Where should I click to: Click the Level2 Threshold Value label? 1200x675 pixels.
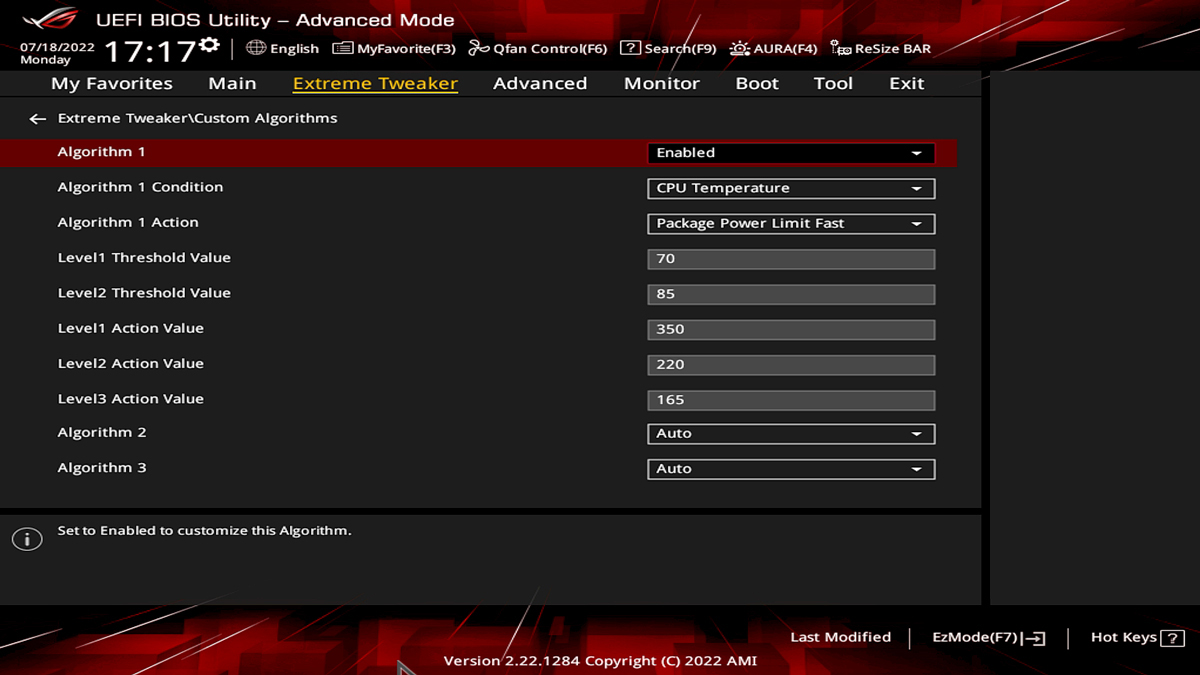[144, 293]
